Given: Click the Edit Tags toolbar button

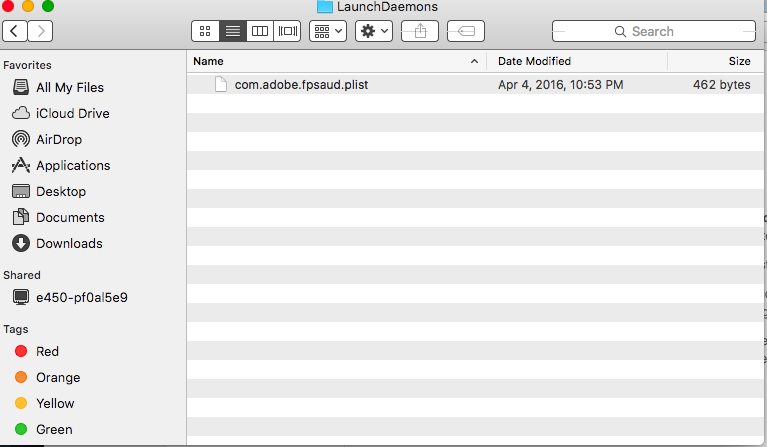Looking at the screenshot, I should (466, 31).
